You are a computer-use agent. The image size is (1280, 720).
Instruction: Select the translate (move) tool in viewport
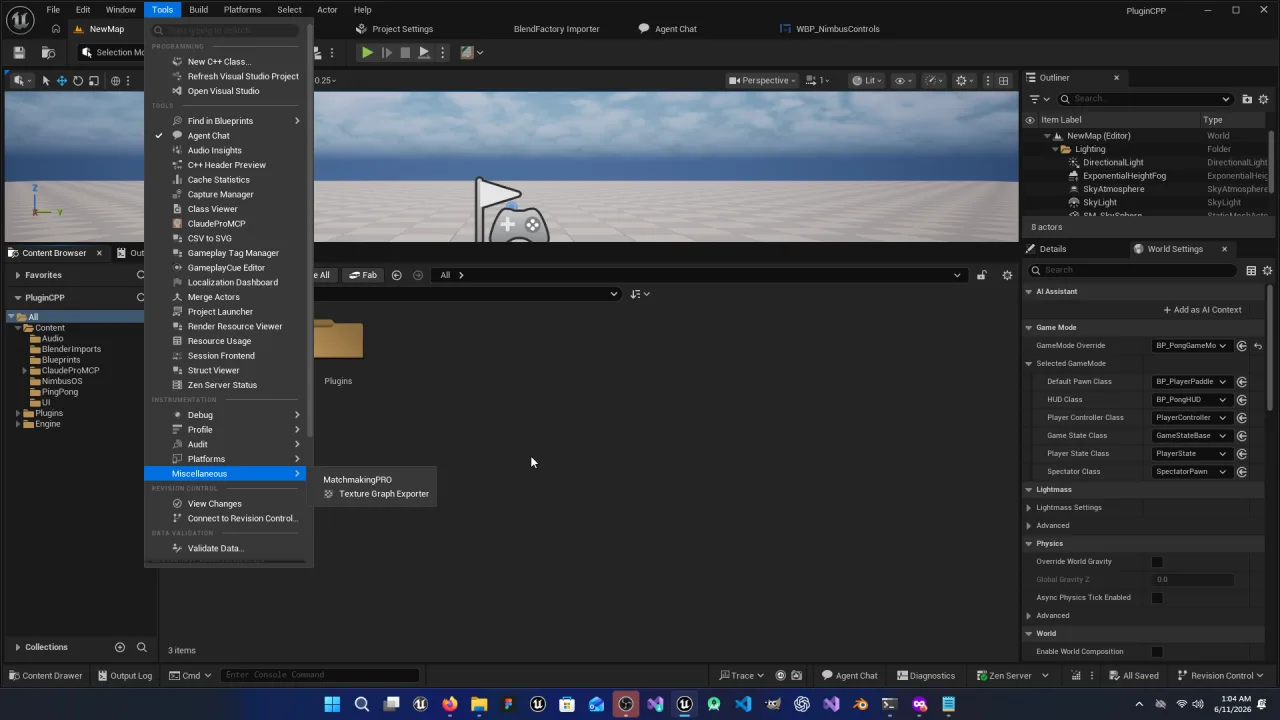[x=61, y=81]
